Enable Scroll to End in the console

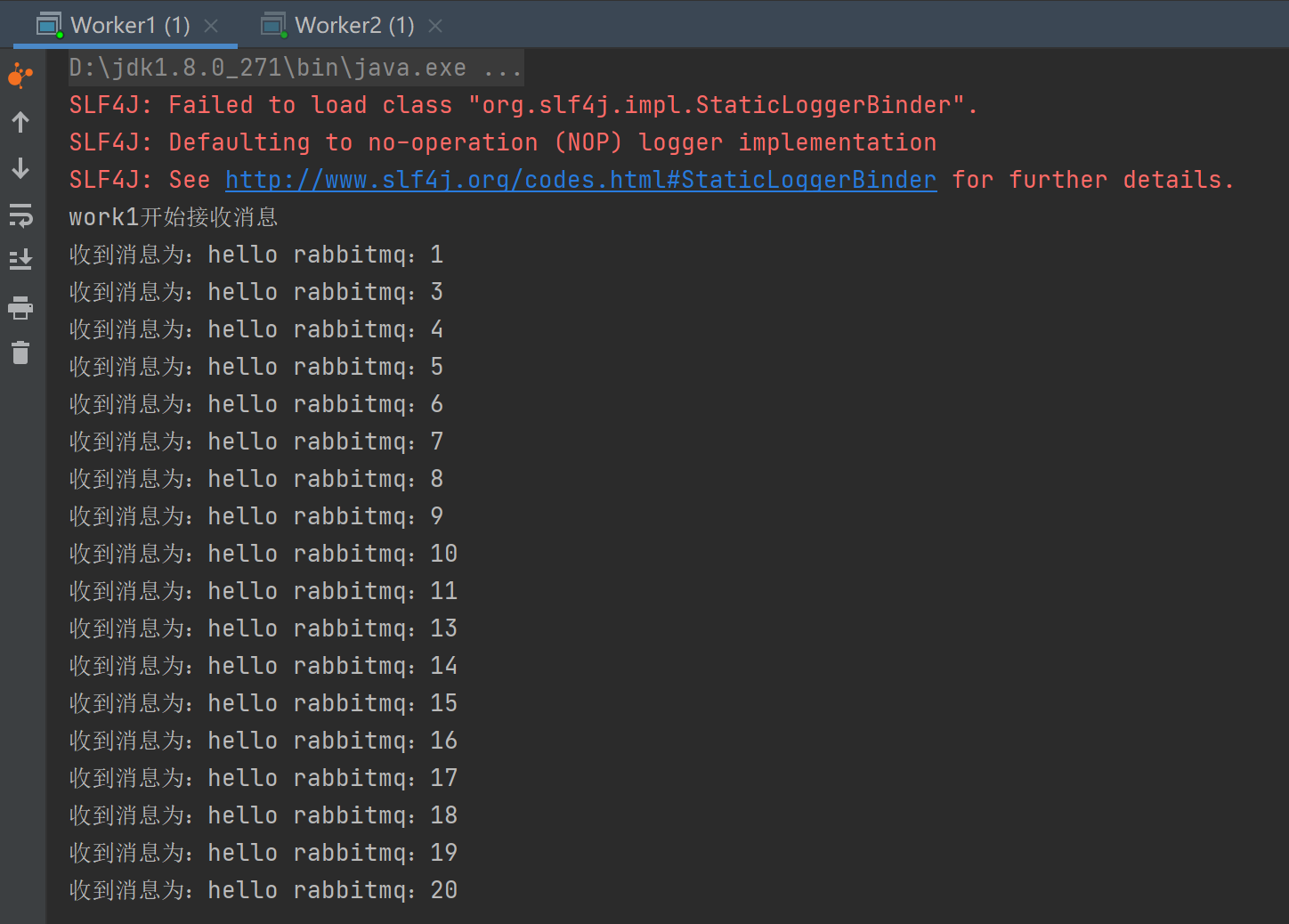coord(20,259)
